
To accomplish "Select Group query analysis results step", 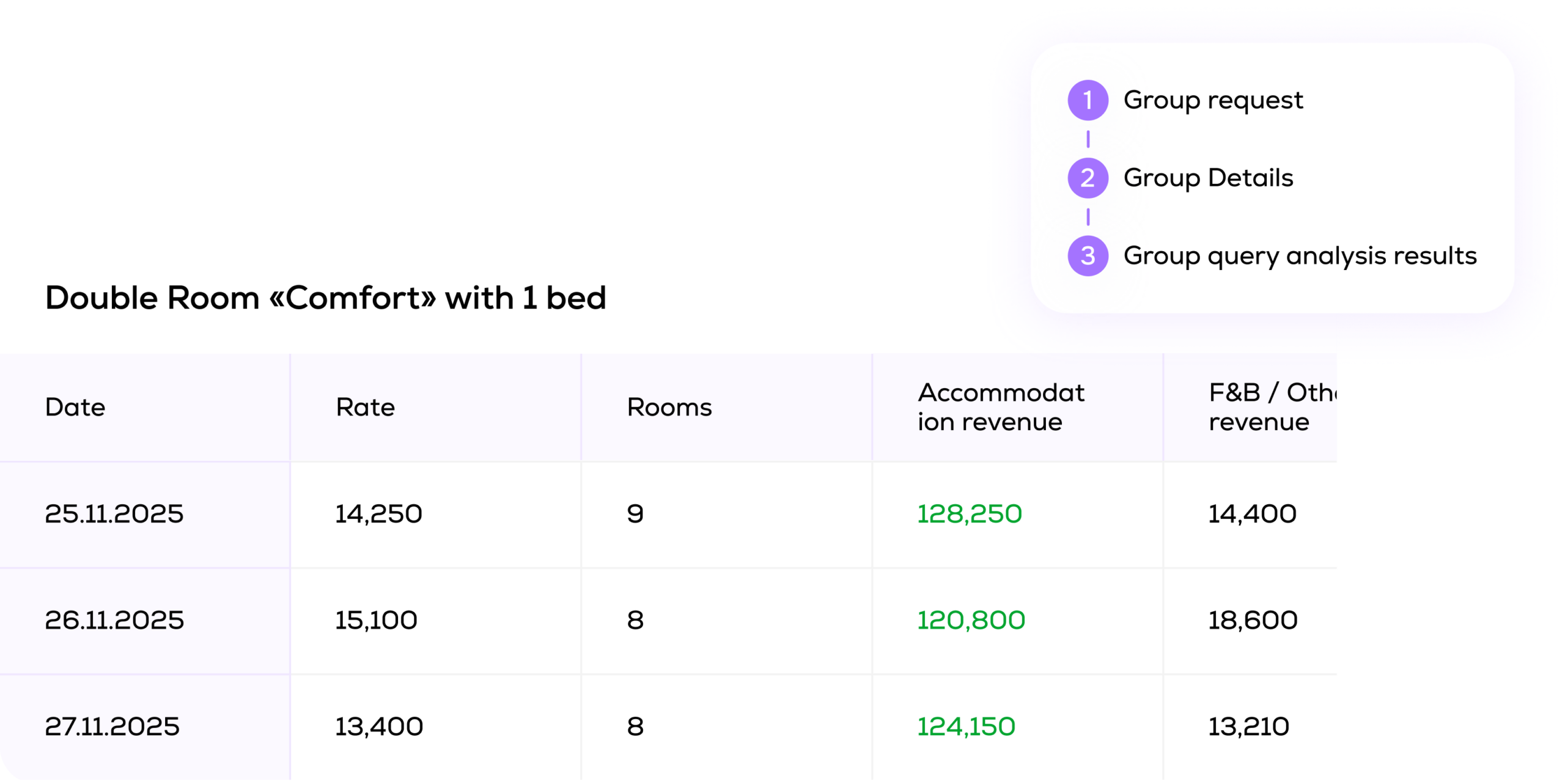I will point(1300,255).
